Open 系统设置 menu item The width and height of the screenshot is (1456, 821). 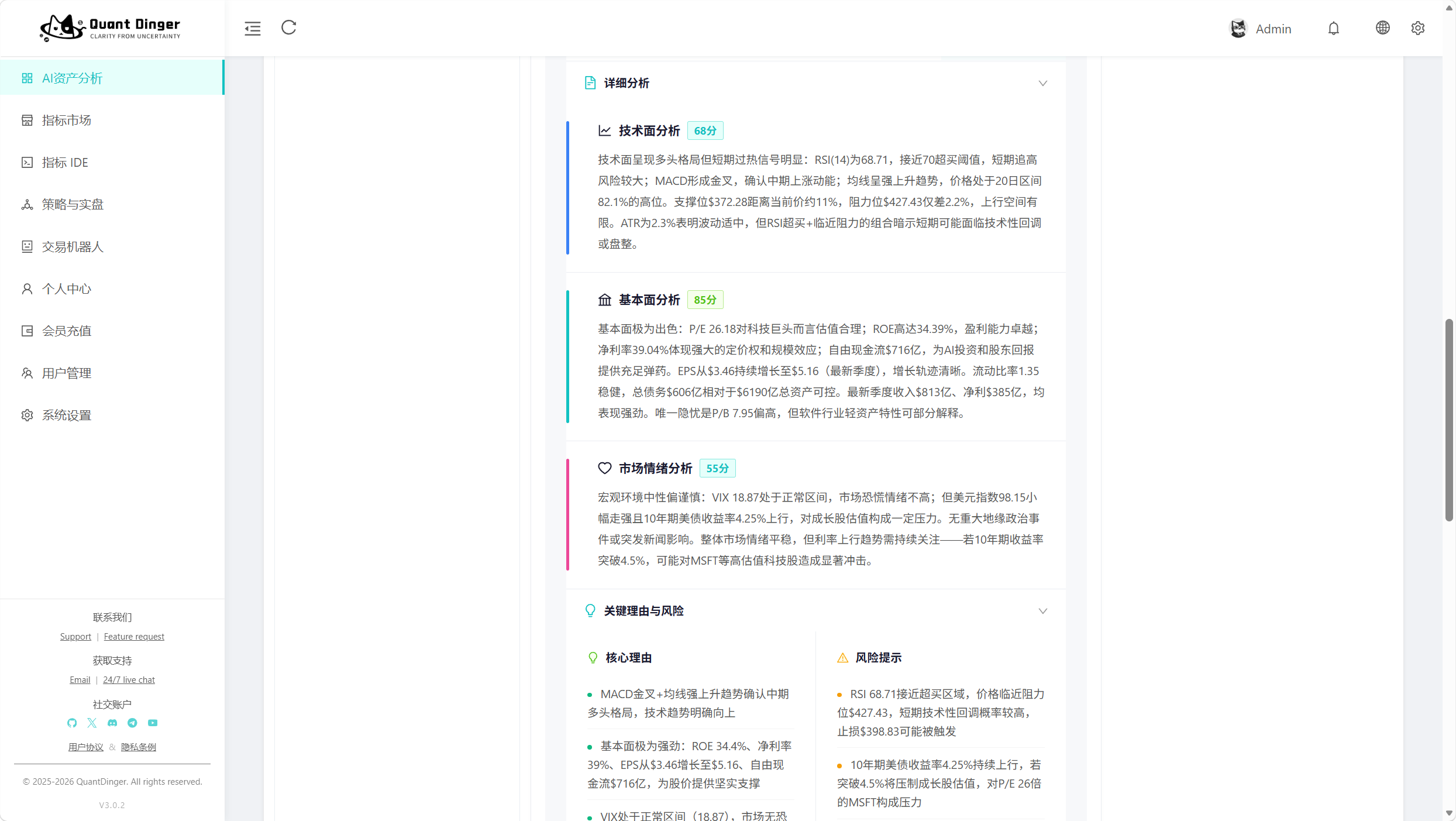click(x=112, y=415)
